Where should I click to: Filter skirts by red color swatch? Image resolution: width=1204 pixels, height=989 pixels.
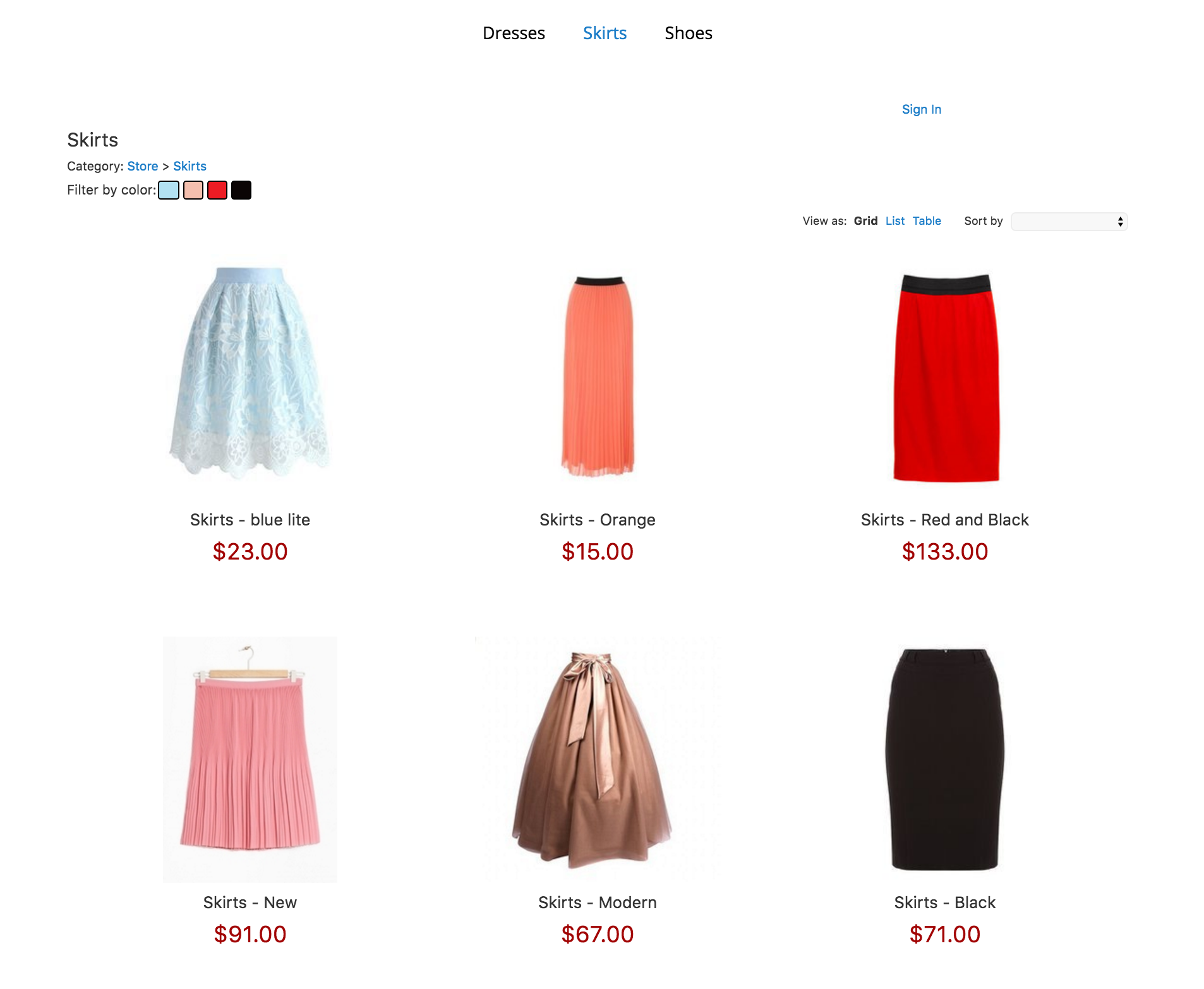coord(217,190)
